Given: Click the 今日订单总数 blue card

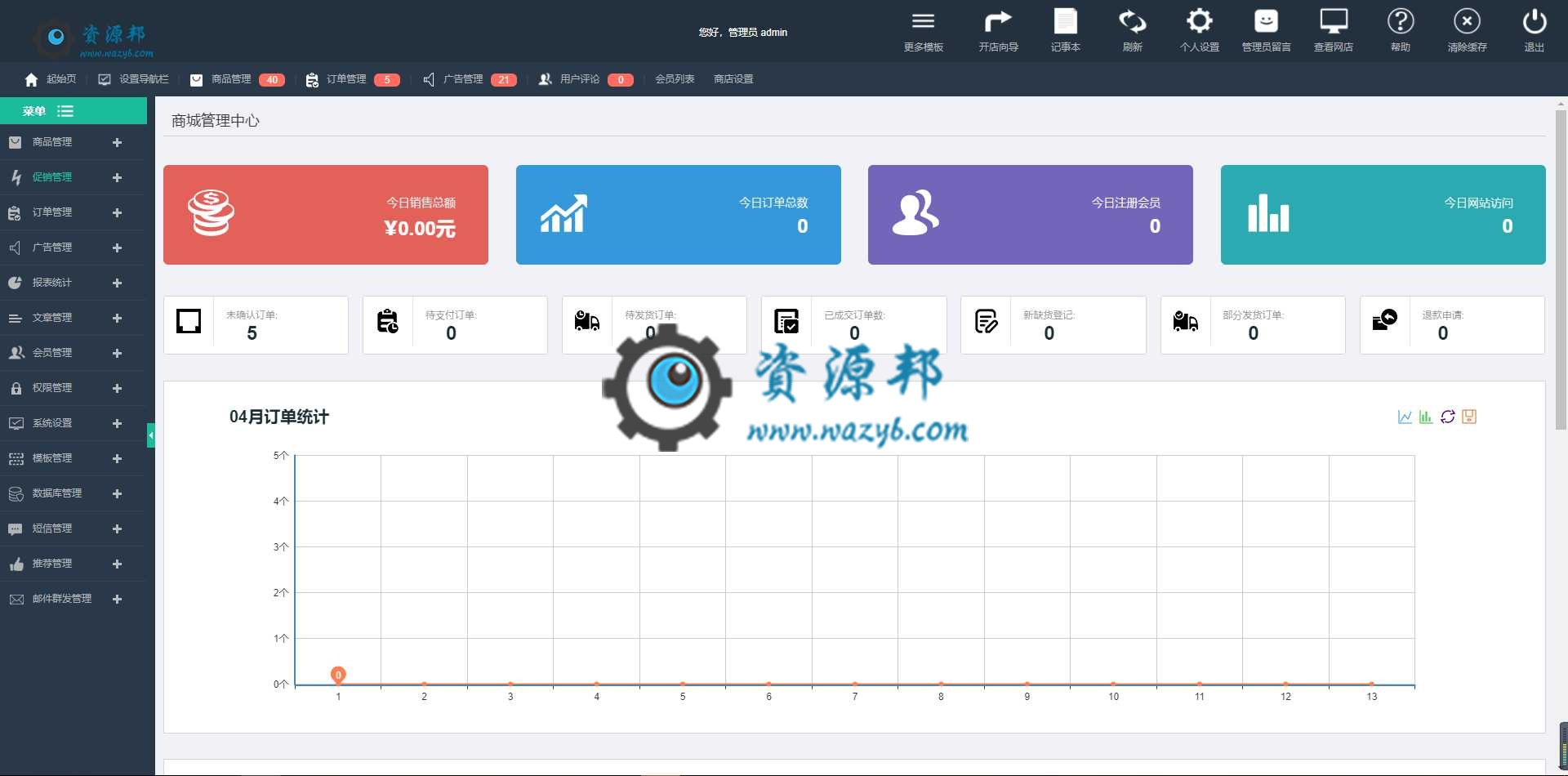Looking at the screenshot, I should [x=678, y=215].
